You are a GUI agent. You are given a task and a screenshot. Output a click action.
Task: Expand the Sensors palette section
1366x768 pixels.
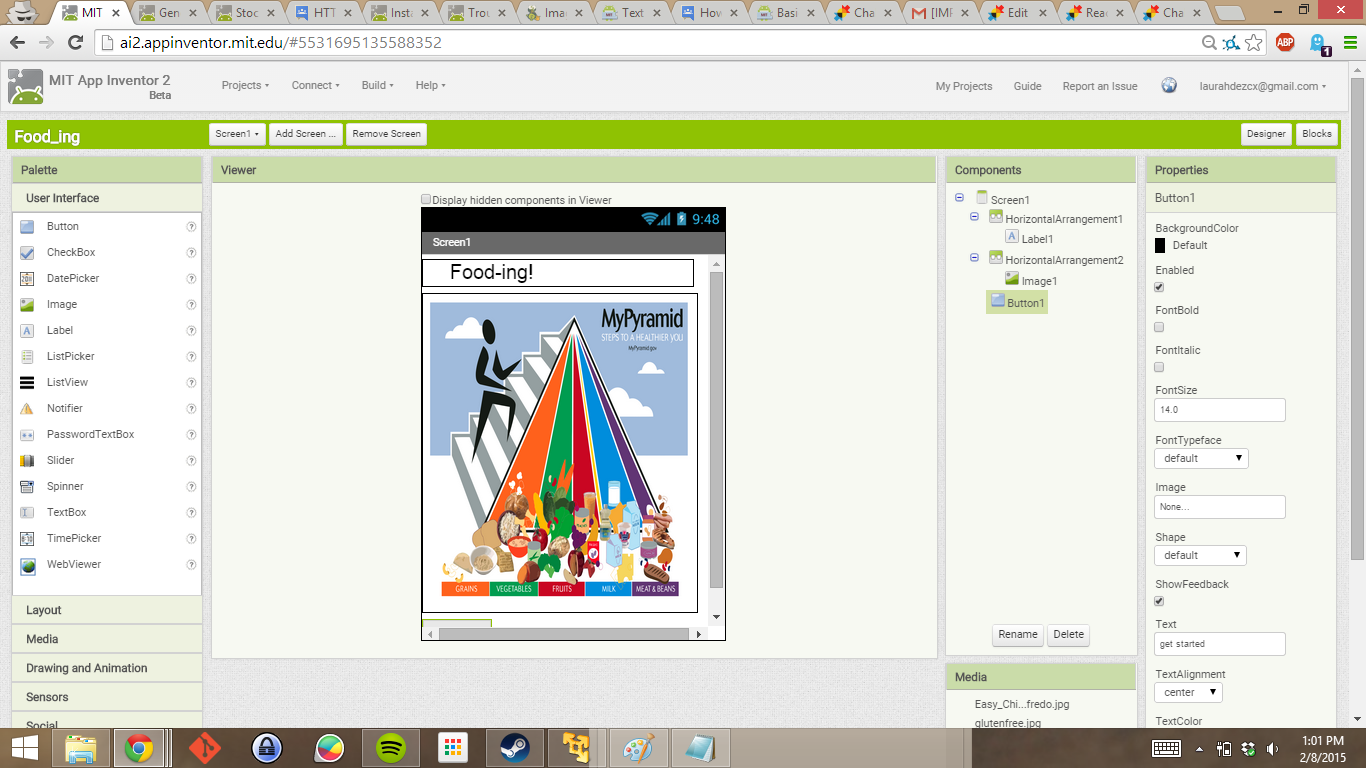(107, 697)
